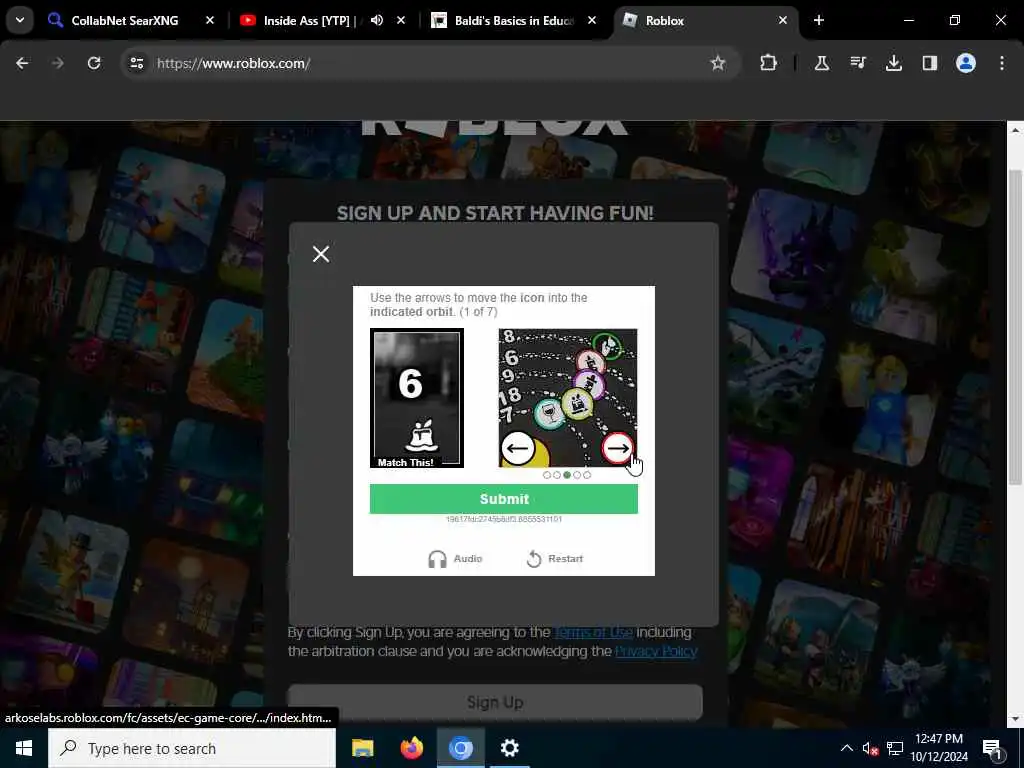Click the muted volume tray icon

(x=870, y=749)
